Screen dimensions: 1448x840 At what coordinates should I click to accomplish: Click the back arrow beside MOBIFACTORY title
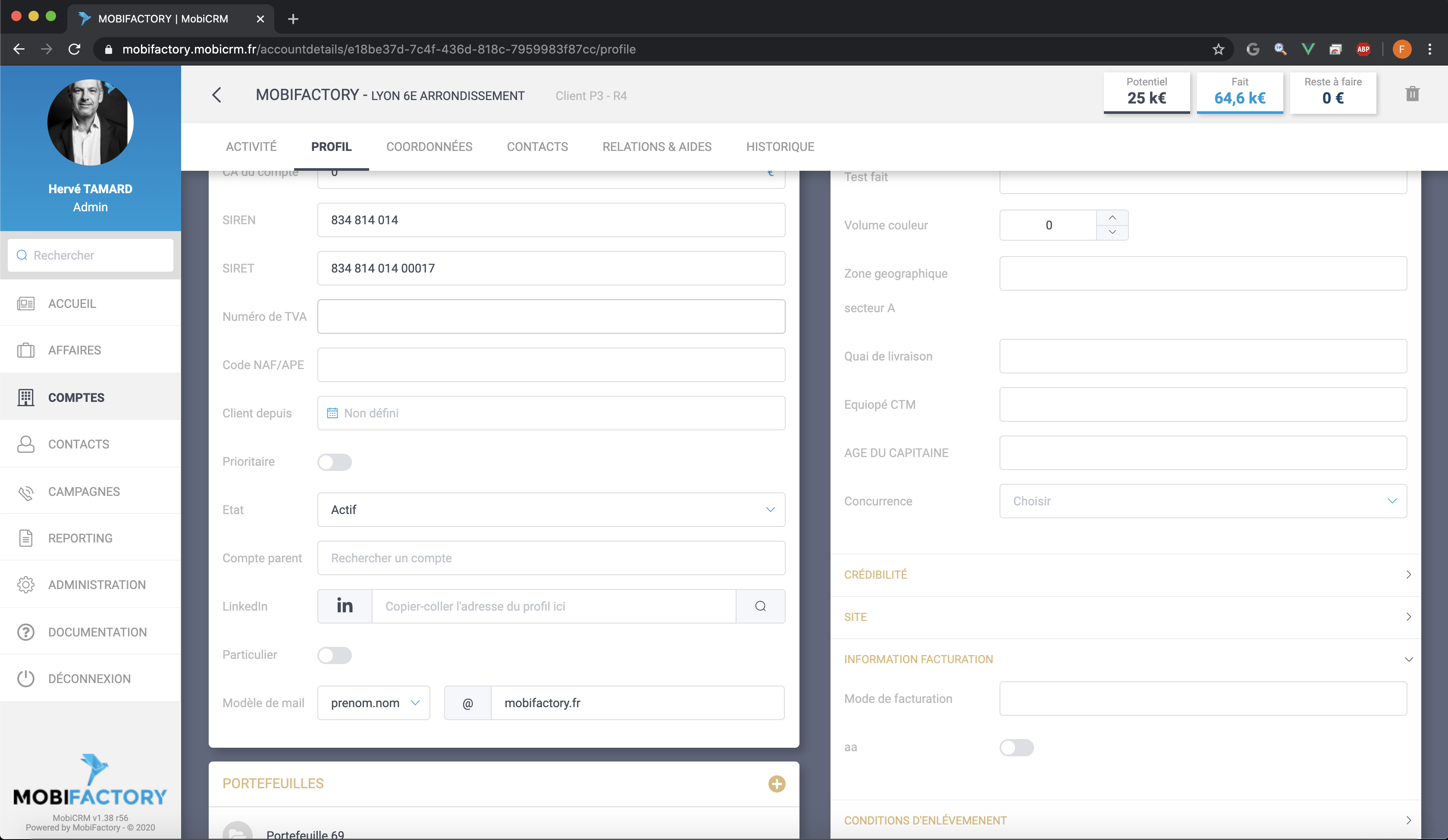(216, 95)
